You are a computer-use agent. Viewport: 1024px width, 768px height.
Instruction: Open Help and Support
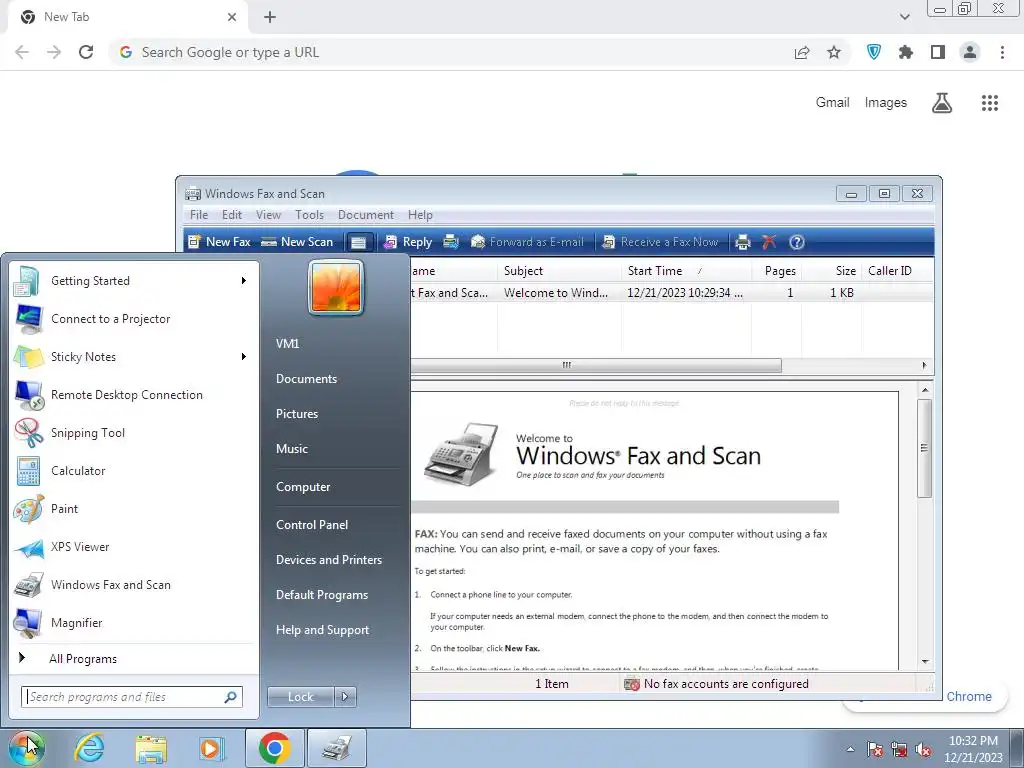pos(322,630)
